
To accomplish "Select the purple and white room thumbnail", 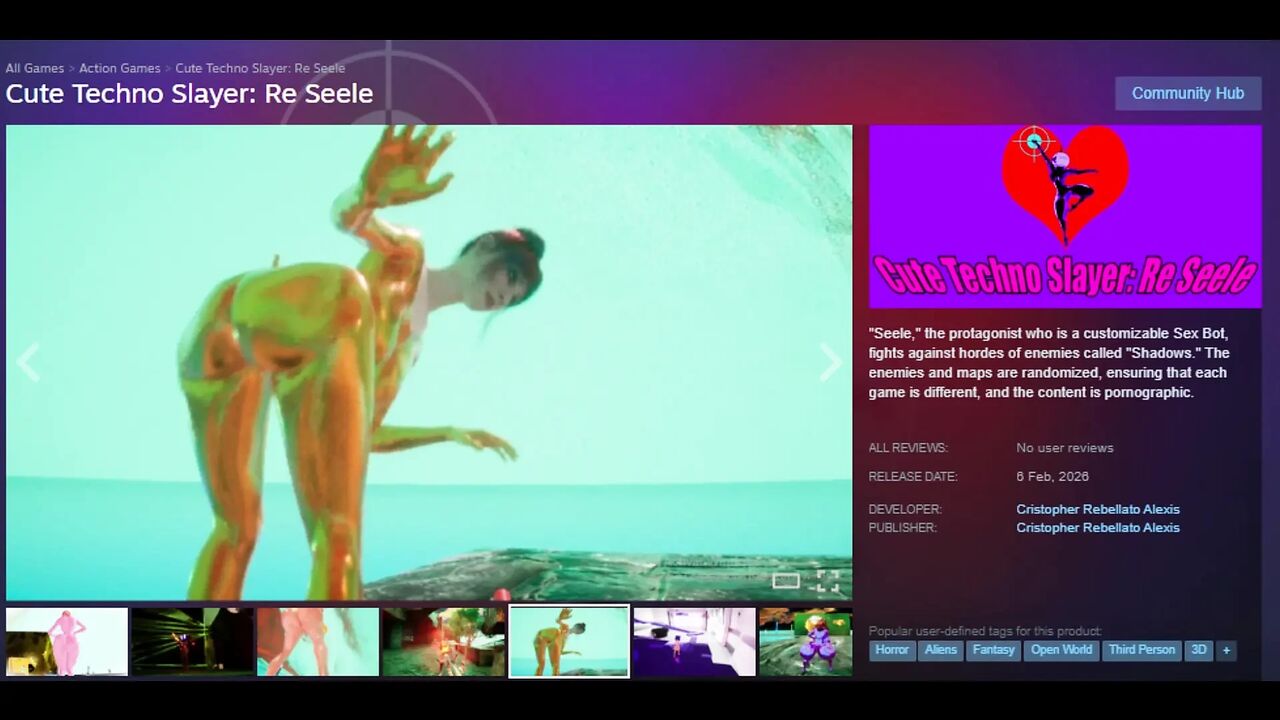I will (x=694, y=642).
